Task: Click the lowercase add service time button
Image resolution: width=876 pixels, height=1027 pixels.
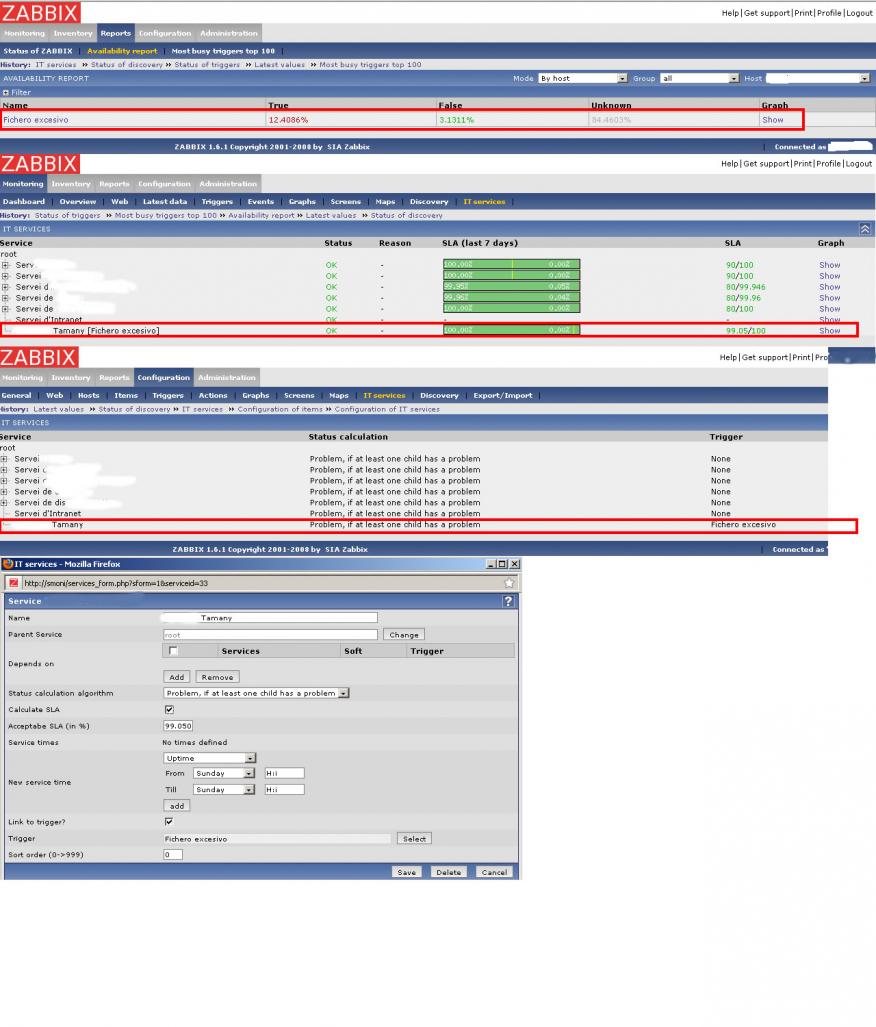Action: pyautogui.click(x=177, y=806)
